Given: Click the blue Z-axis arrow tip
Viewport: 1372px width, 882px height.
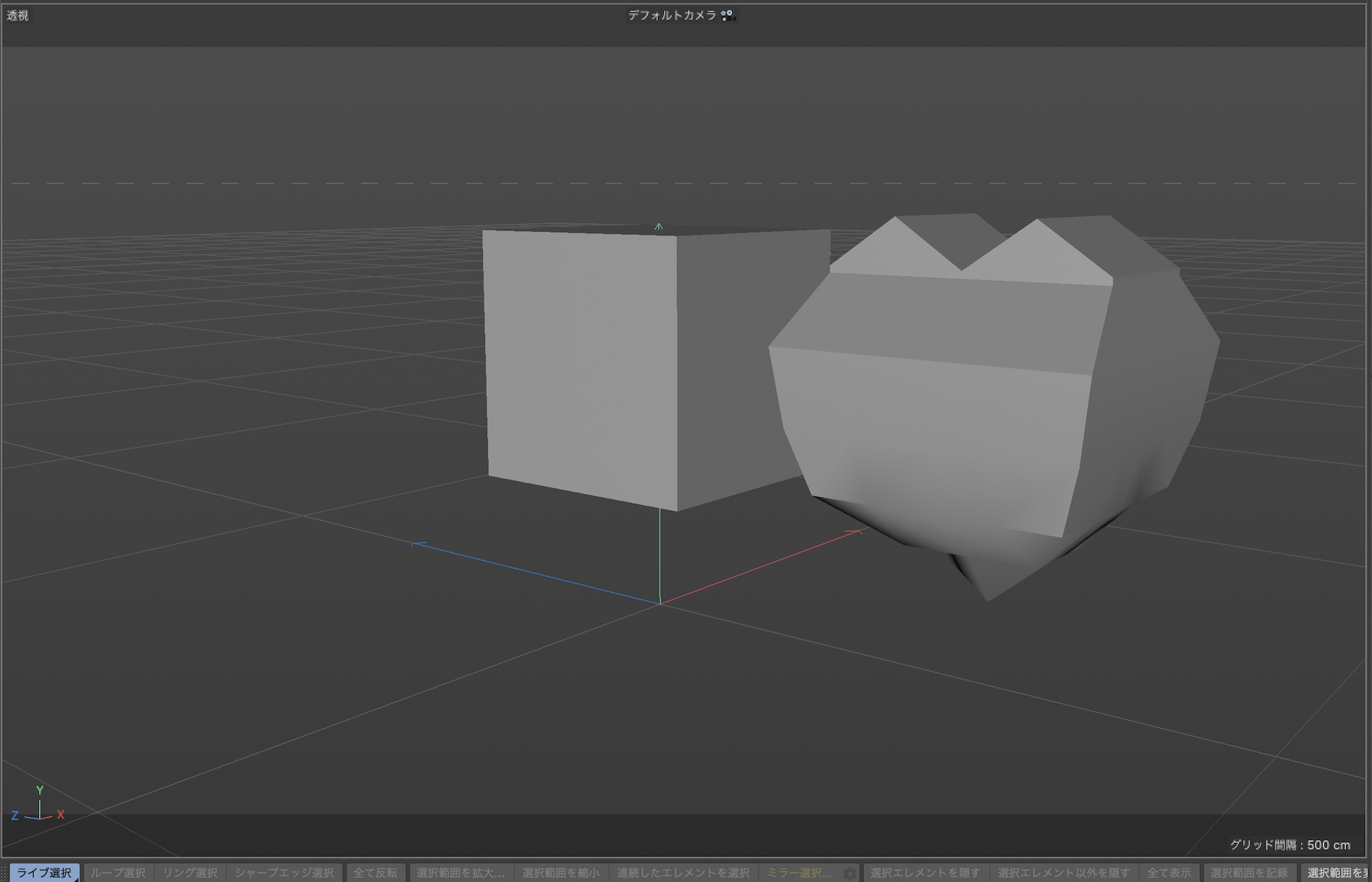Looking at the screenshot, I should point(416,544).
